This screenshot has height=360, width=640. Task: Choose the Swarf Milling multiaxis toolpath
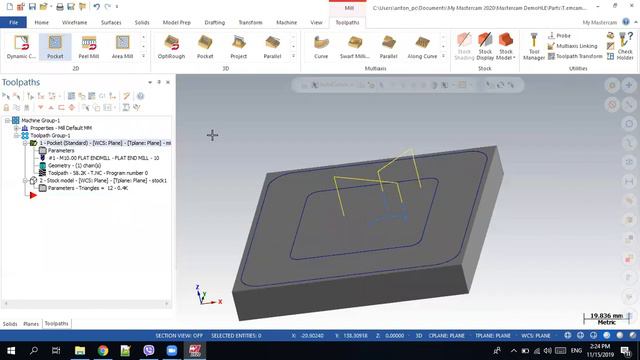pyautogui.click(x=355, y=47)
